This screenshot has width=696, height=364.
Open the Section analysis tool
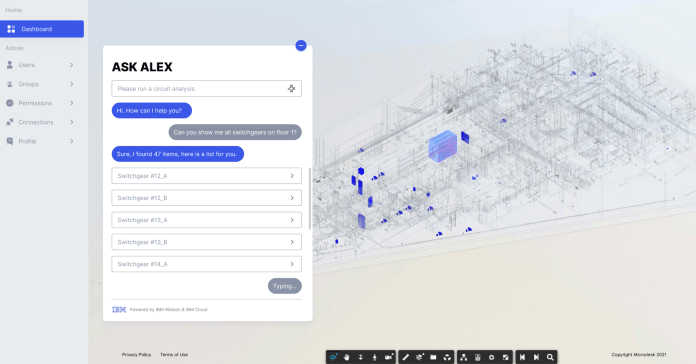[419, 357]
